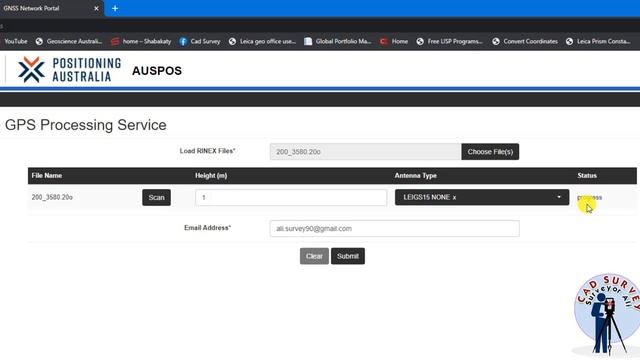This screenshot has width=640, height=360.
Task: Click the File Name column header
Action: [x=47, y=176]
